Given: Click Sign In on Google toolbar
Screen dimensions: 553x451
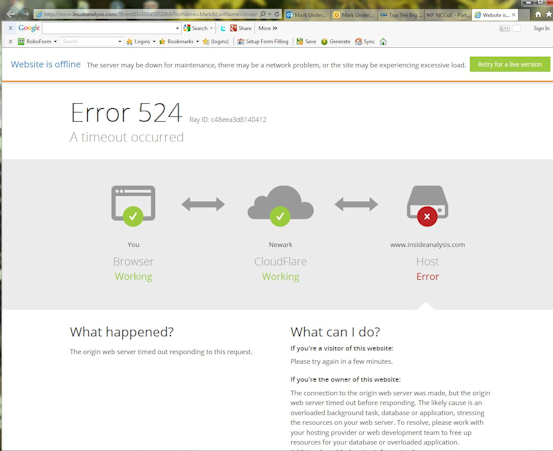Looking at the screenshot, I should [x=541, y=28].
